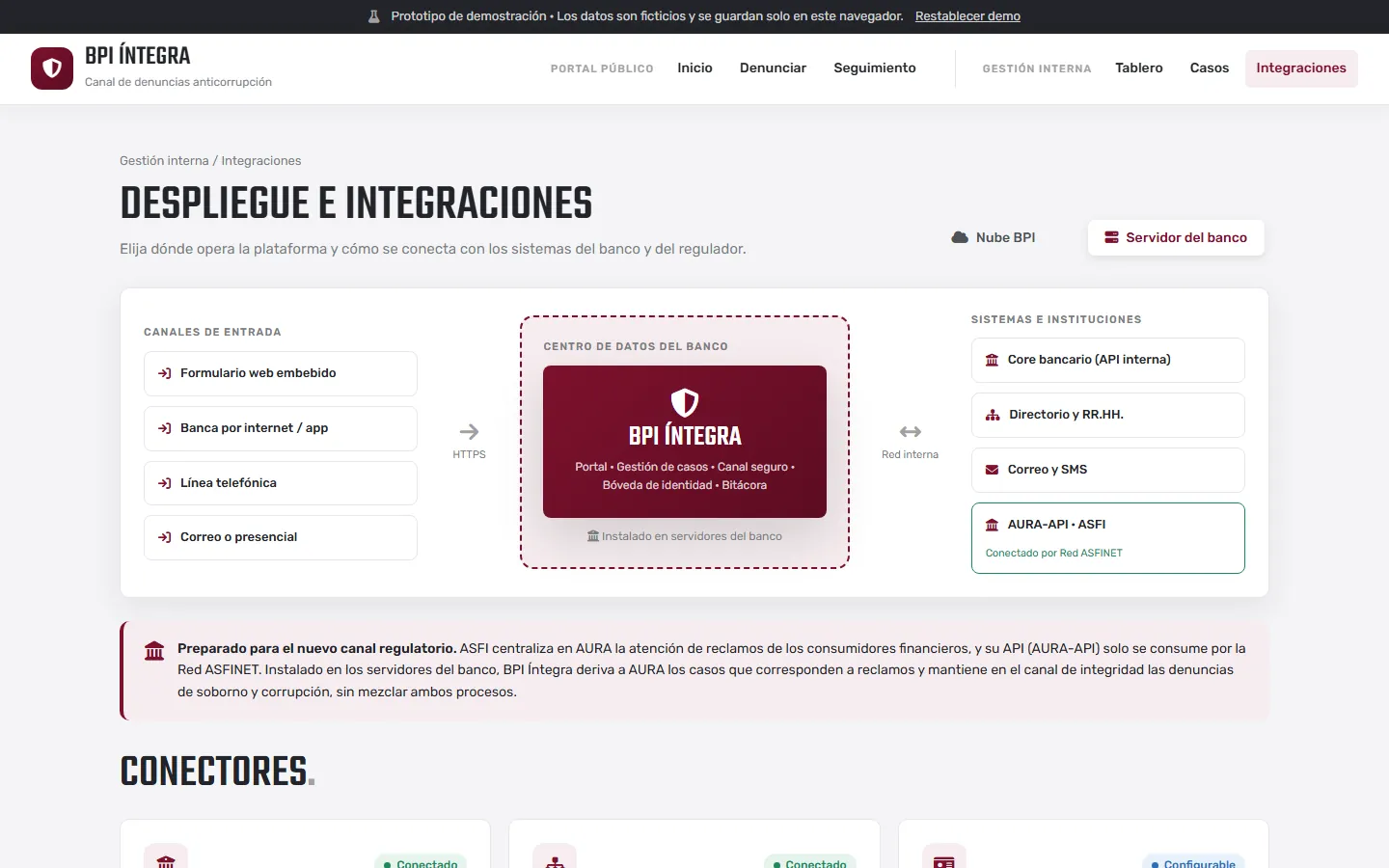Click the entry icon on Banca por internet
The height and width of the screenshot is (868, 1389).
[x=165, y=428]
